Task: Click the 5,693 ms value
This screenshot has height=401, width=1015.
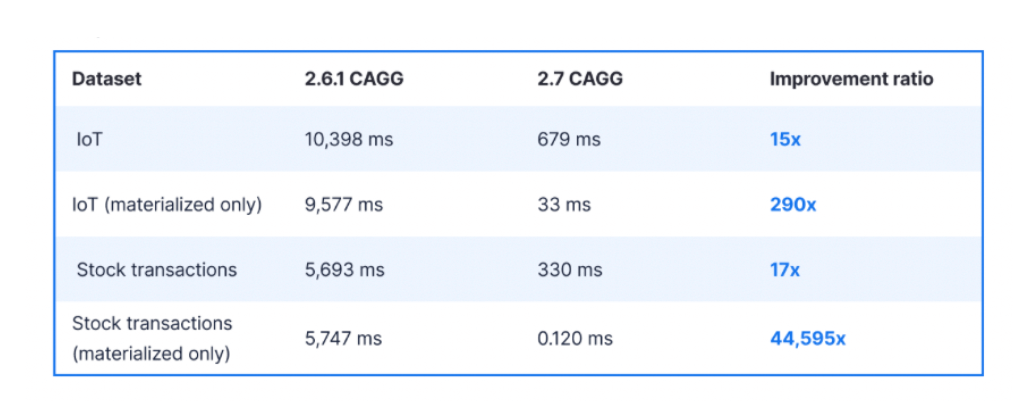Action: [x=344, y=269]
